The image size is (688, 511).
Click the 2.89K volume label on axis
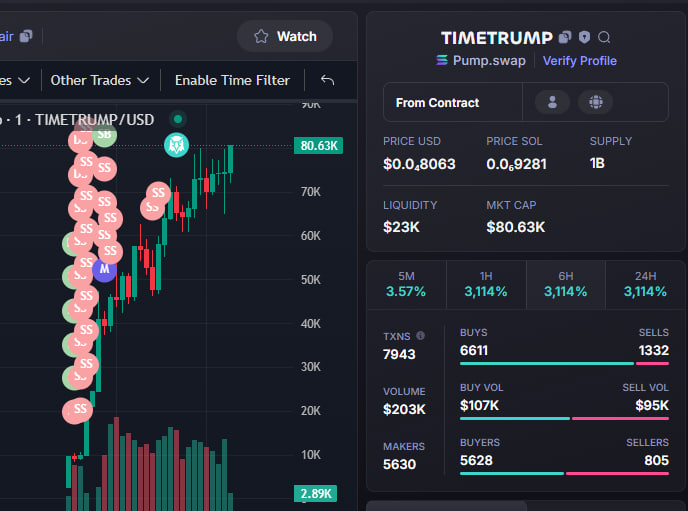tap(315, 493)
